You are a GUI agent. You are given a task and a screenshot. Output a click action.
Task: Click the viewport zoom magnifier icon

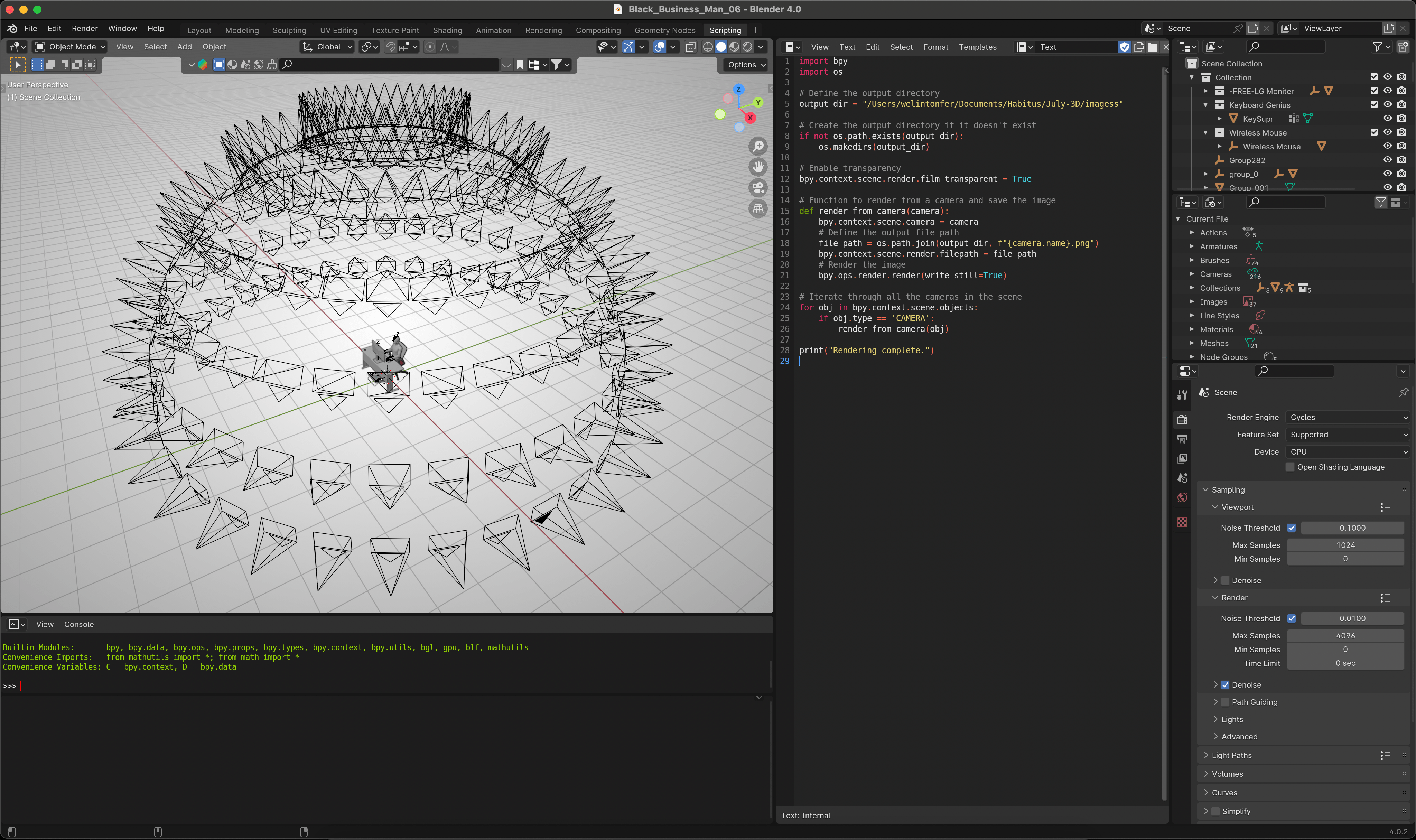click(x=758, y=146)
